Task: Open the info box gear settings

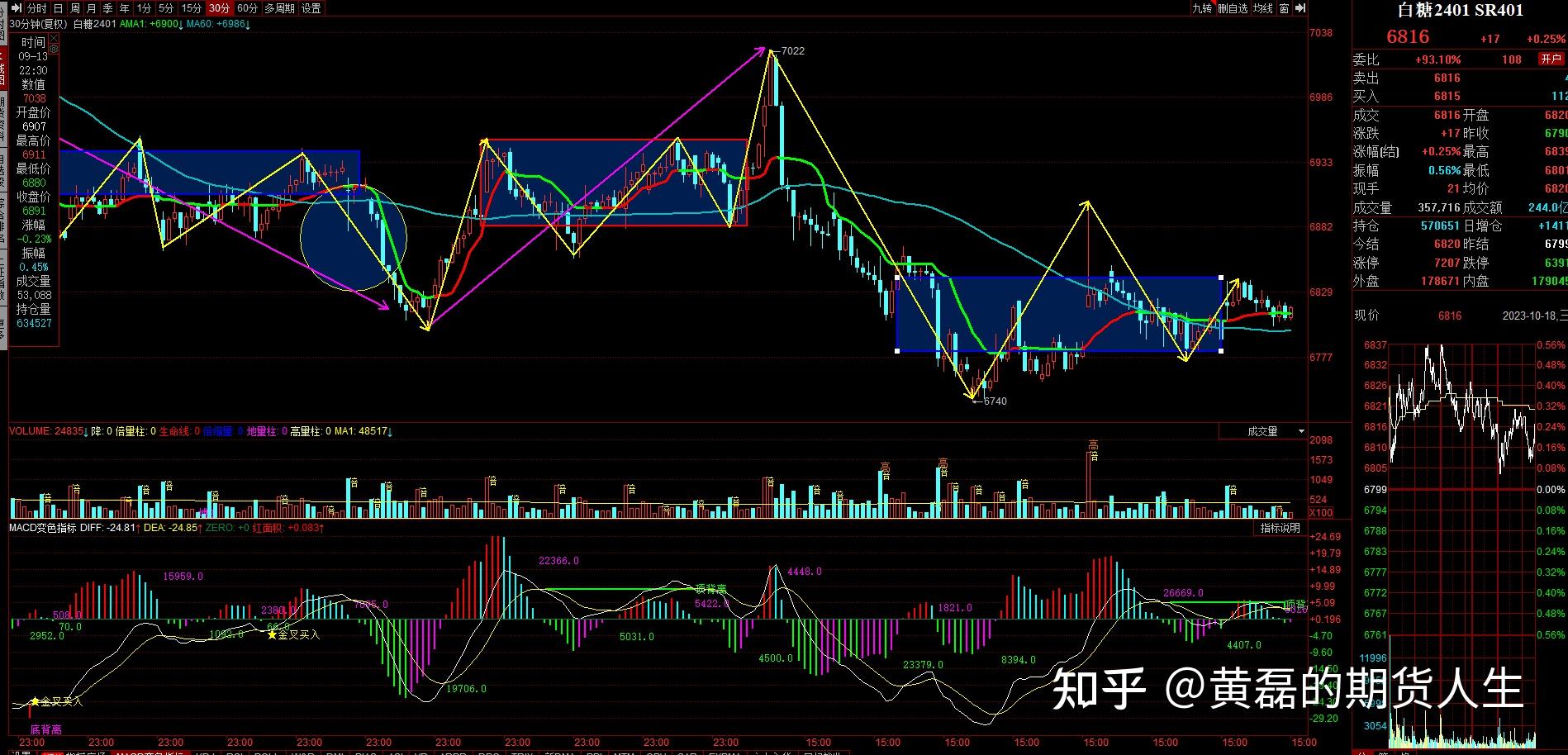Action: click(54, 49)
